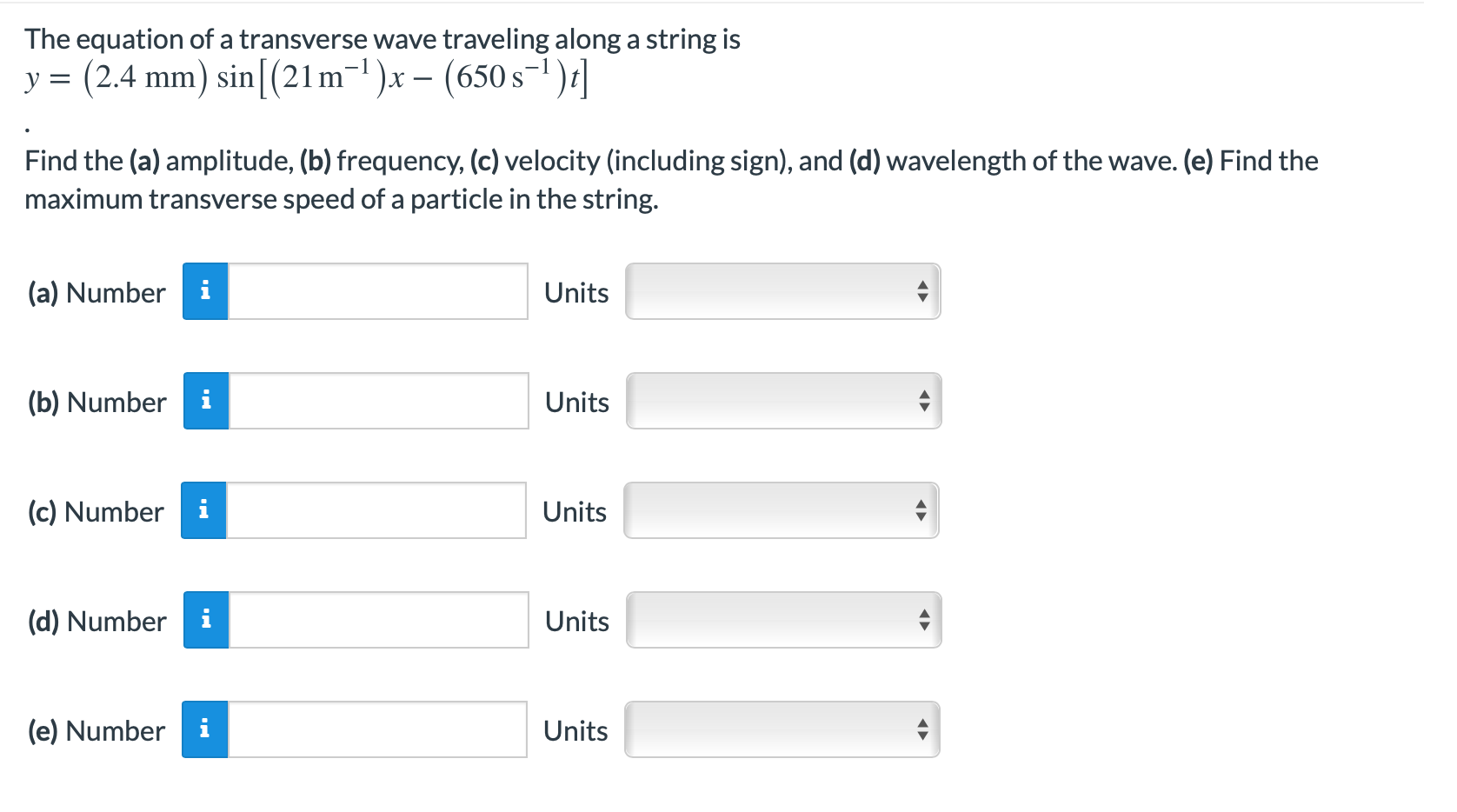This screenshot has height=812, width=1457.
Task: Open the Units dropdown for the amplitude answer
Action: click(782, 292)
